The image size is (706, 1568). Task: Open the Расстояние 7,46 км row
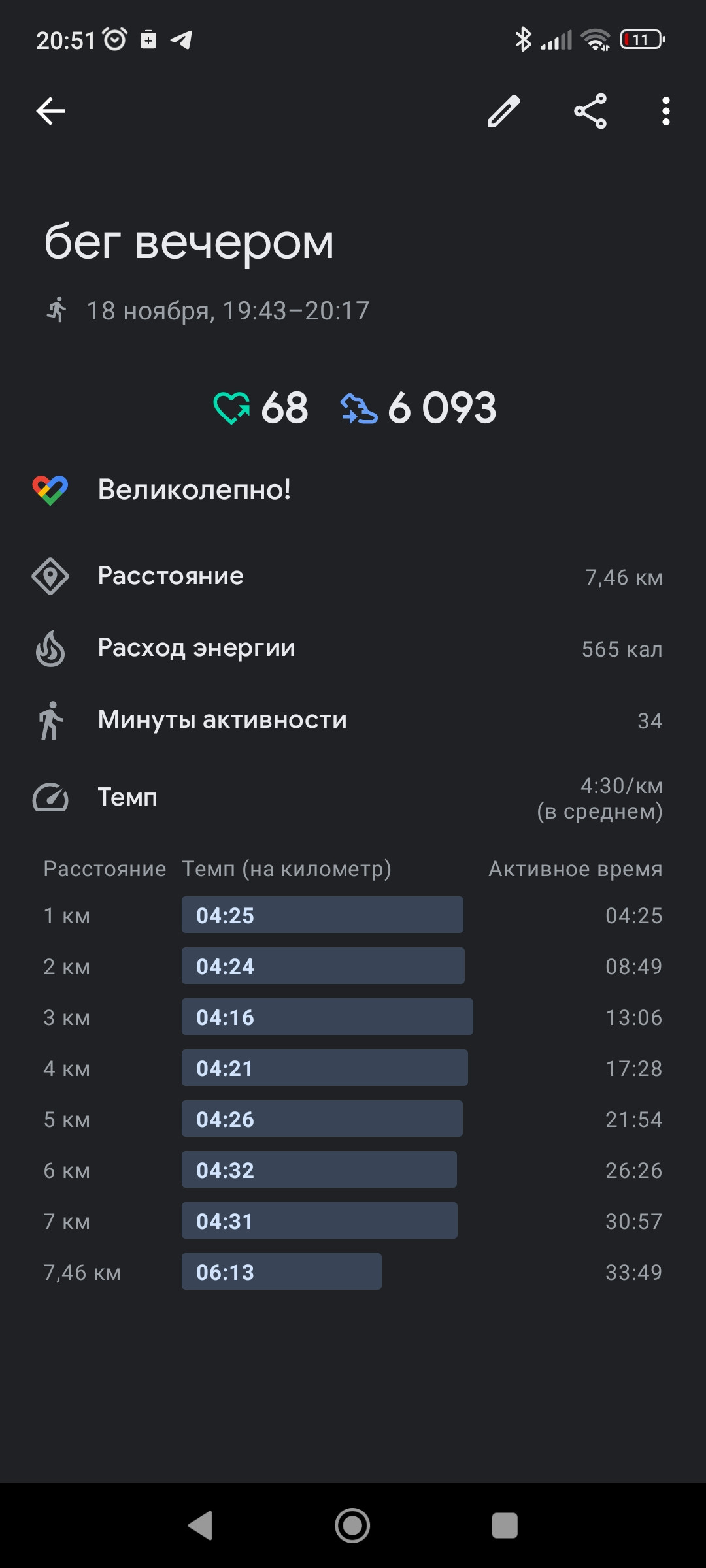coord(353,576)
